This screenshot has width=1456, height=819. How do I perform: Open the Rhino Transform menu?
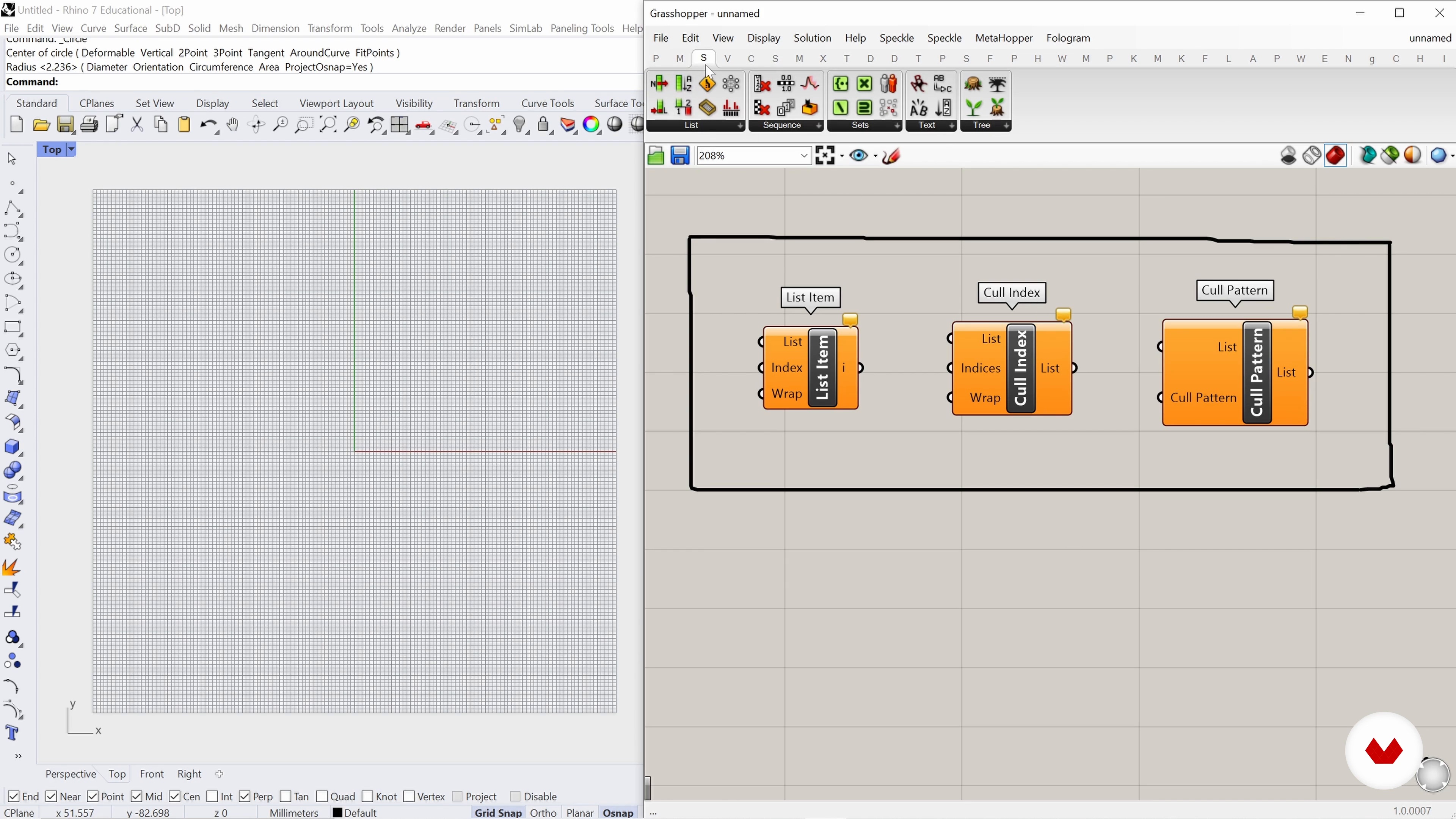[330, 28]
